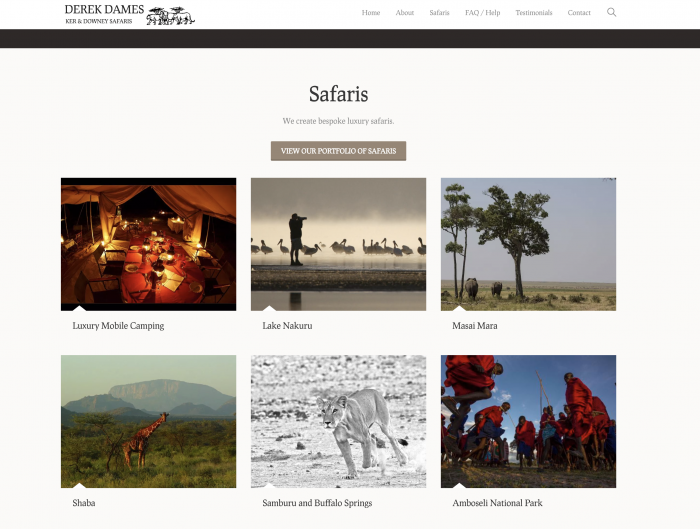Click the Luxury Mobile Camping caption link

pos(118,326)
